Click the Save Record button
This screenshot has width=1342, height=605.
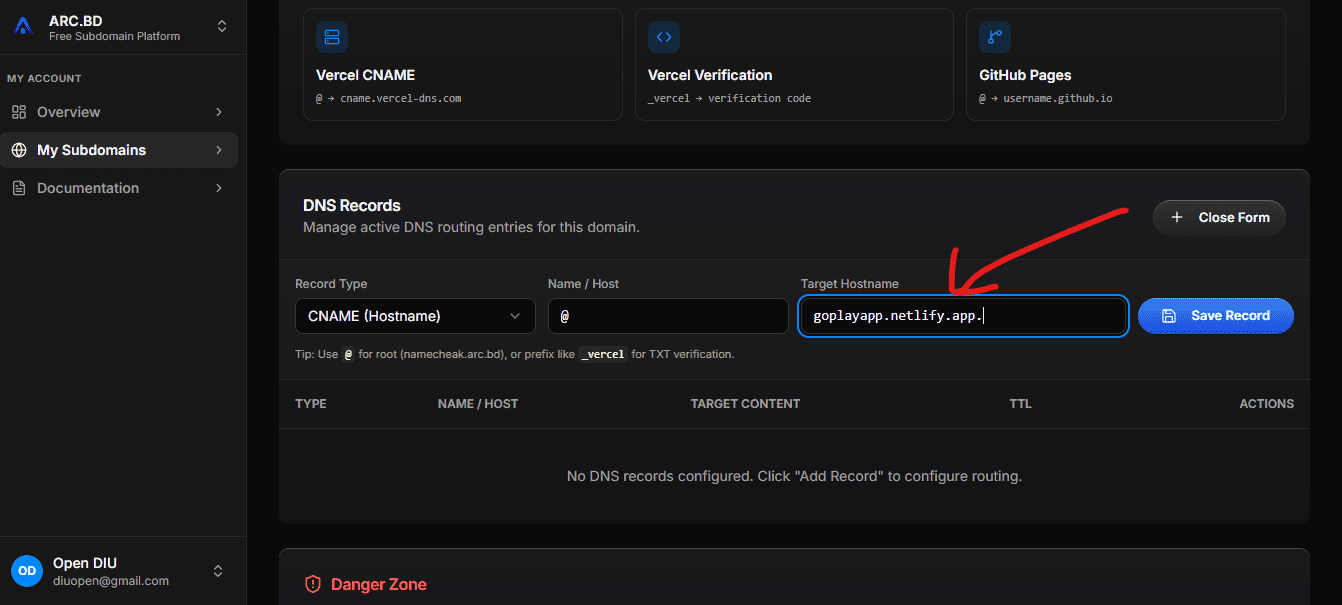pyautogui.click(x=1216, y=316)
